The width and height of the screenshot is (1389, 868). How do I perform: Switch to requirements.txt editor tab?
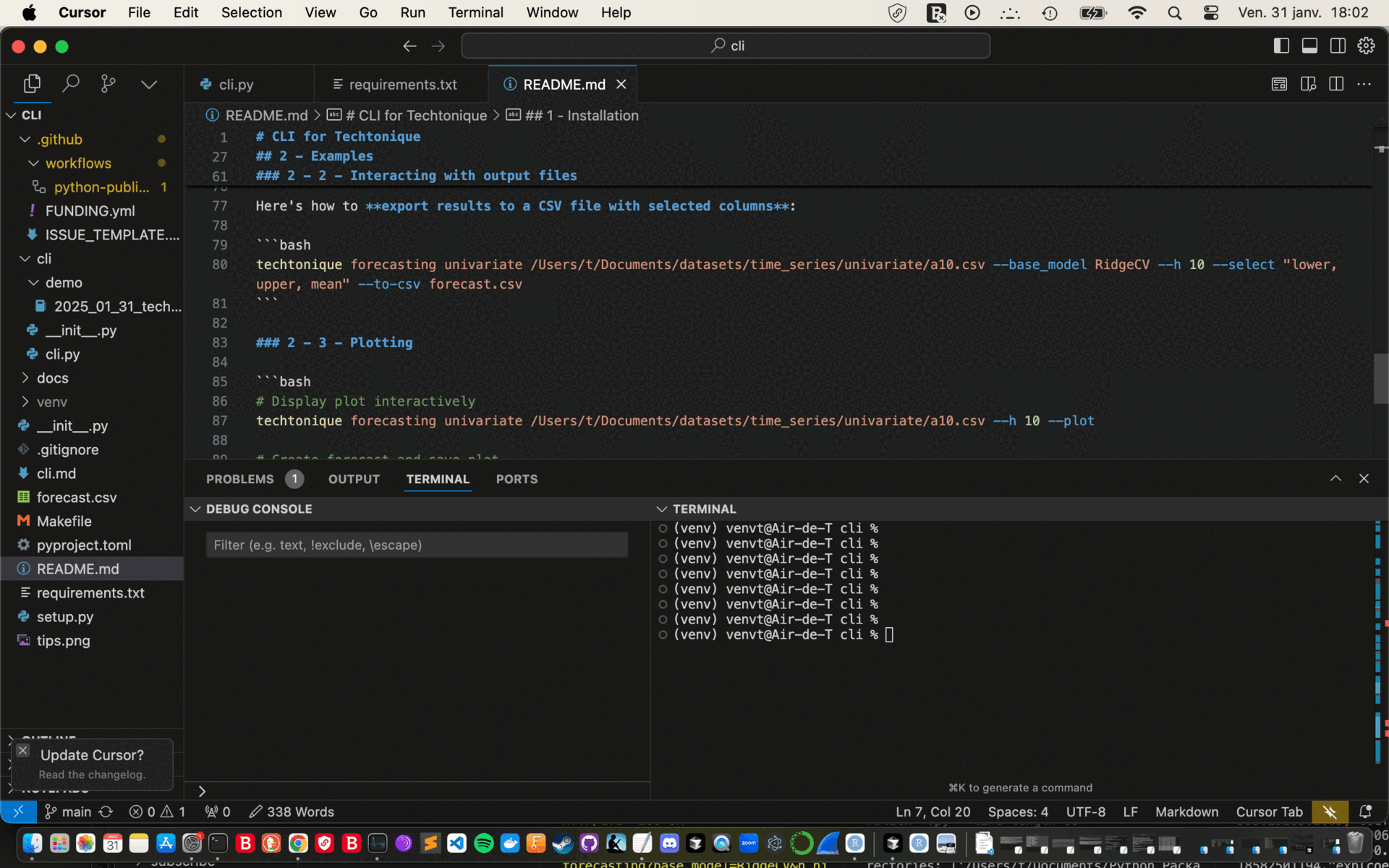point(403,85)
